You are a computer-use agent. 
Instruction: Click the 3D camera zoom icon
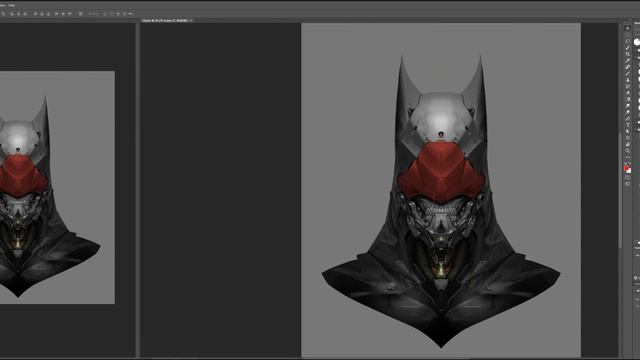[130, 14]
